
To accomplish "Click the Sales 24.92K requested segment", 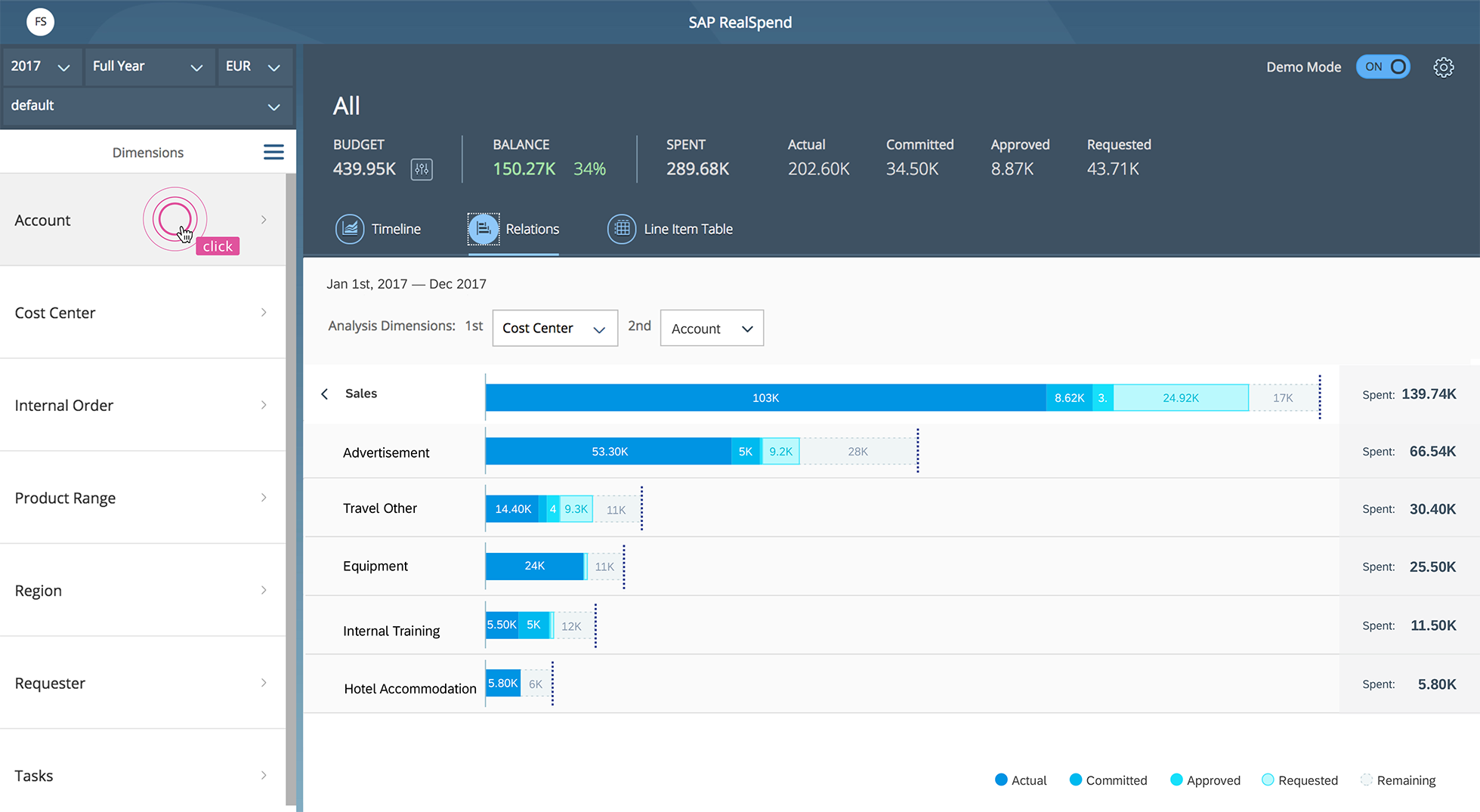I will 1181,397.
